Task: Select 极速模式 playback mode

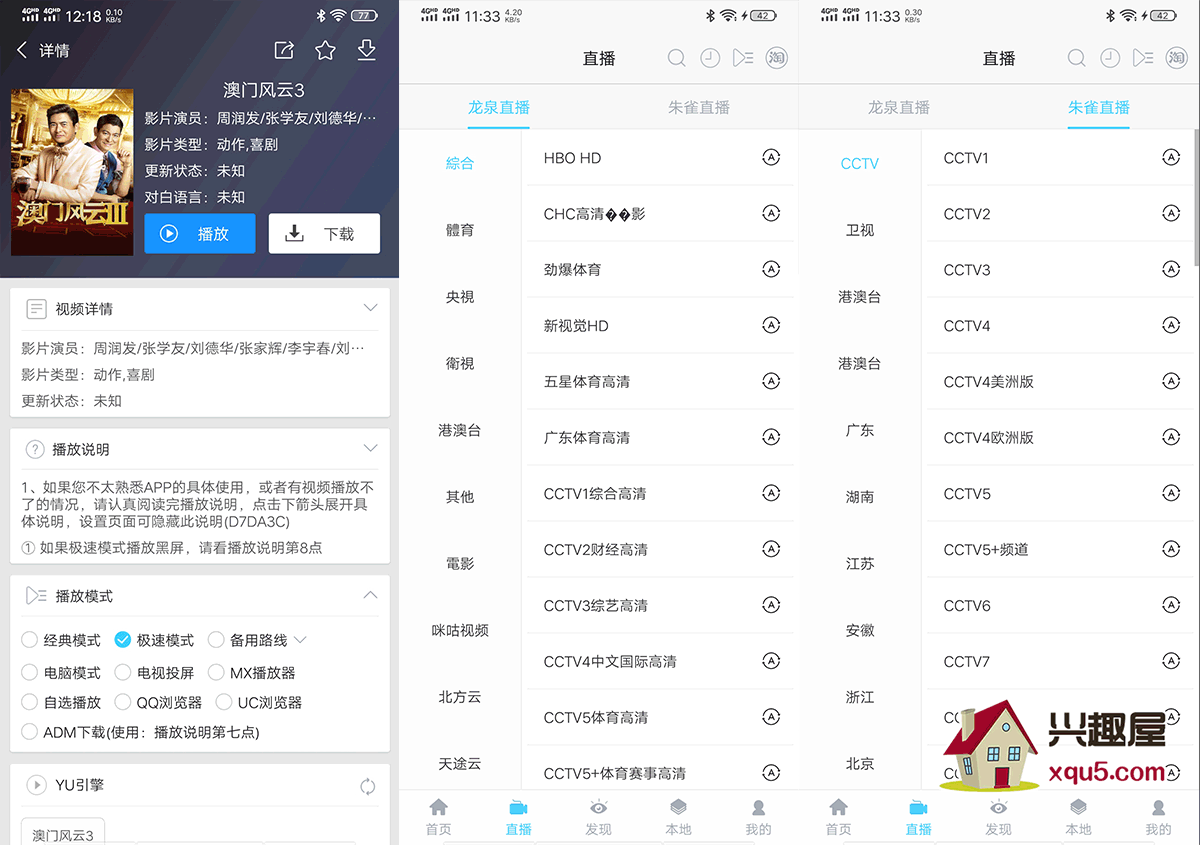Action: pyautogui.click(x=154, y=640)
